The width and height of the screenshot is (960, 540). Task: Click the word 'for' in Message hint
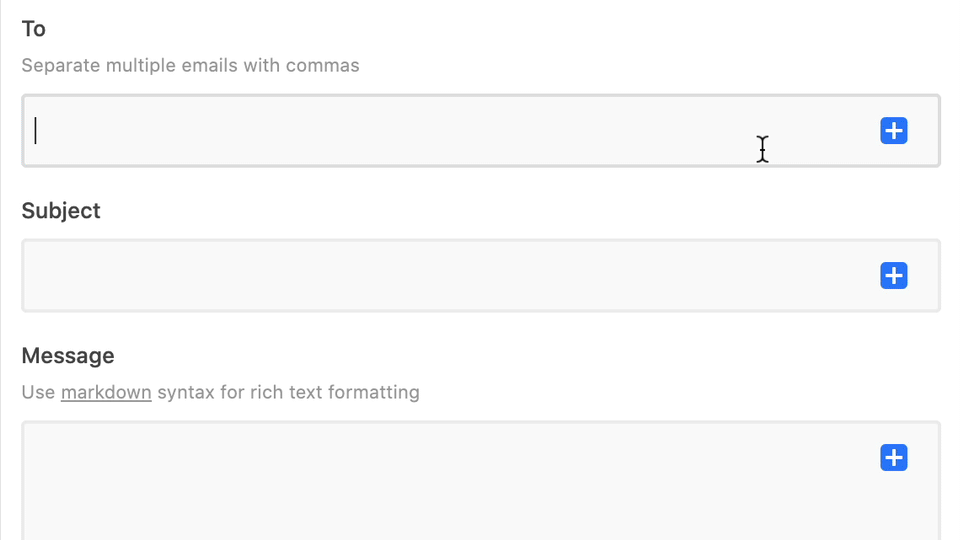(x=232, y=392)
